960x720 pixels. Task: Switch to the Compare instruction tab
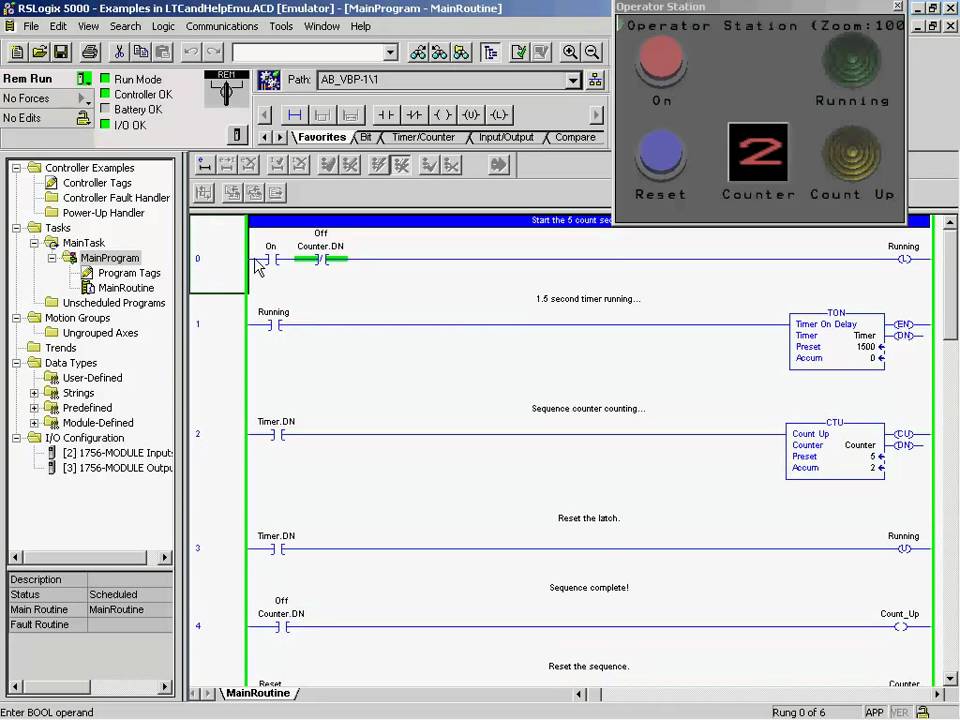click(x=575, y=137)
